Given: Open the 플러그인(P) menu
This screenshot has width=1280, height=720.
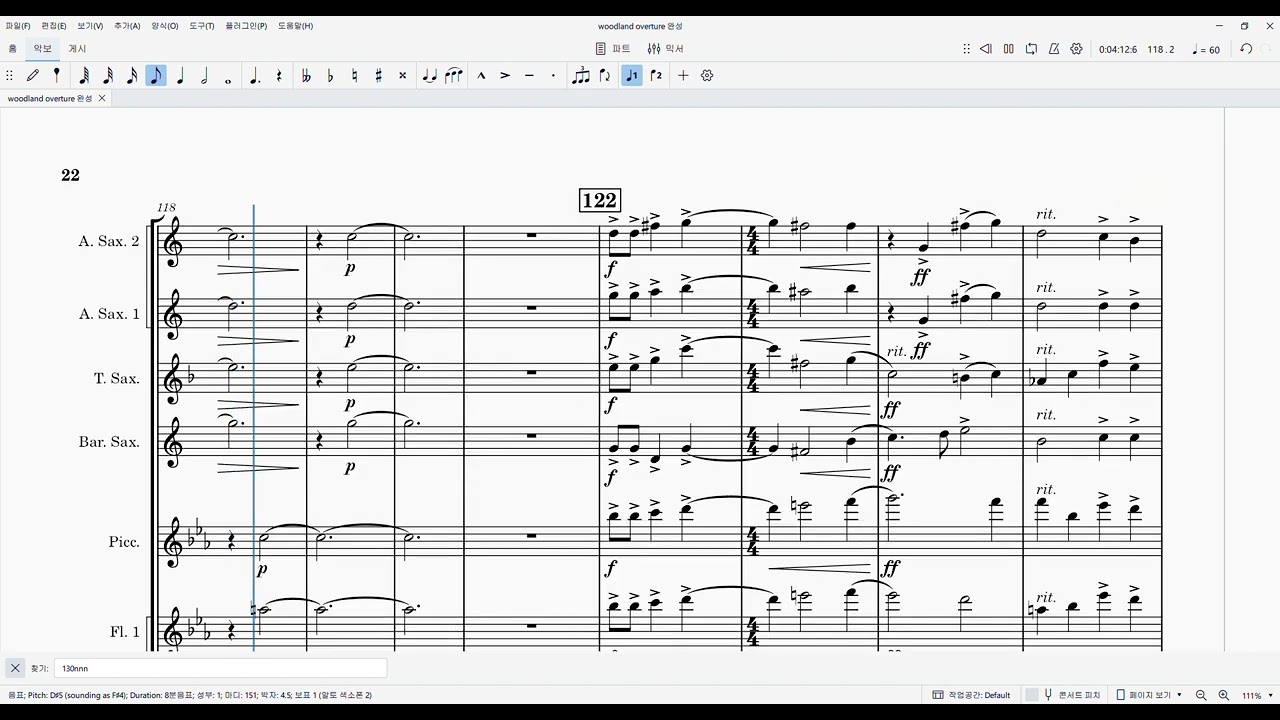Looking at the screenshot, I should click(x=246, y=26).
